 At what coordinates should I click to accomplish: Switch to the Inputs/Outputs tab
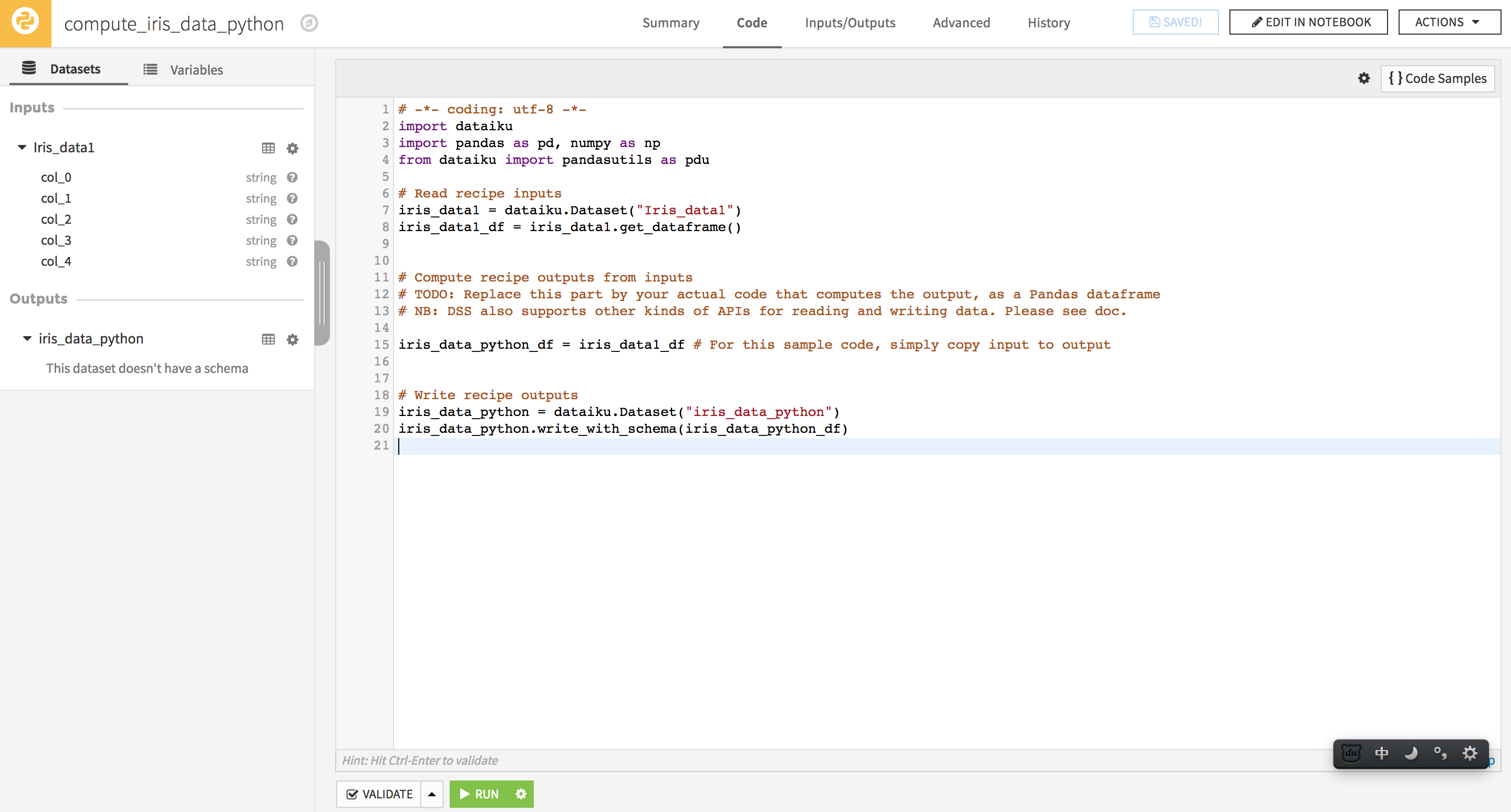pyautogui.click(x=850, y=23)
